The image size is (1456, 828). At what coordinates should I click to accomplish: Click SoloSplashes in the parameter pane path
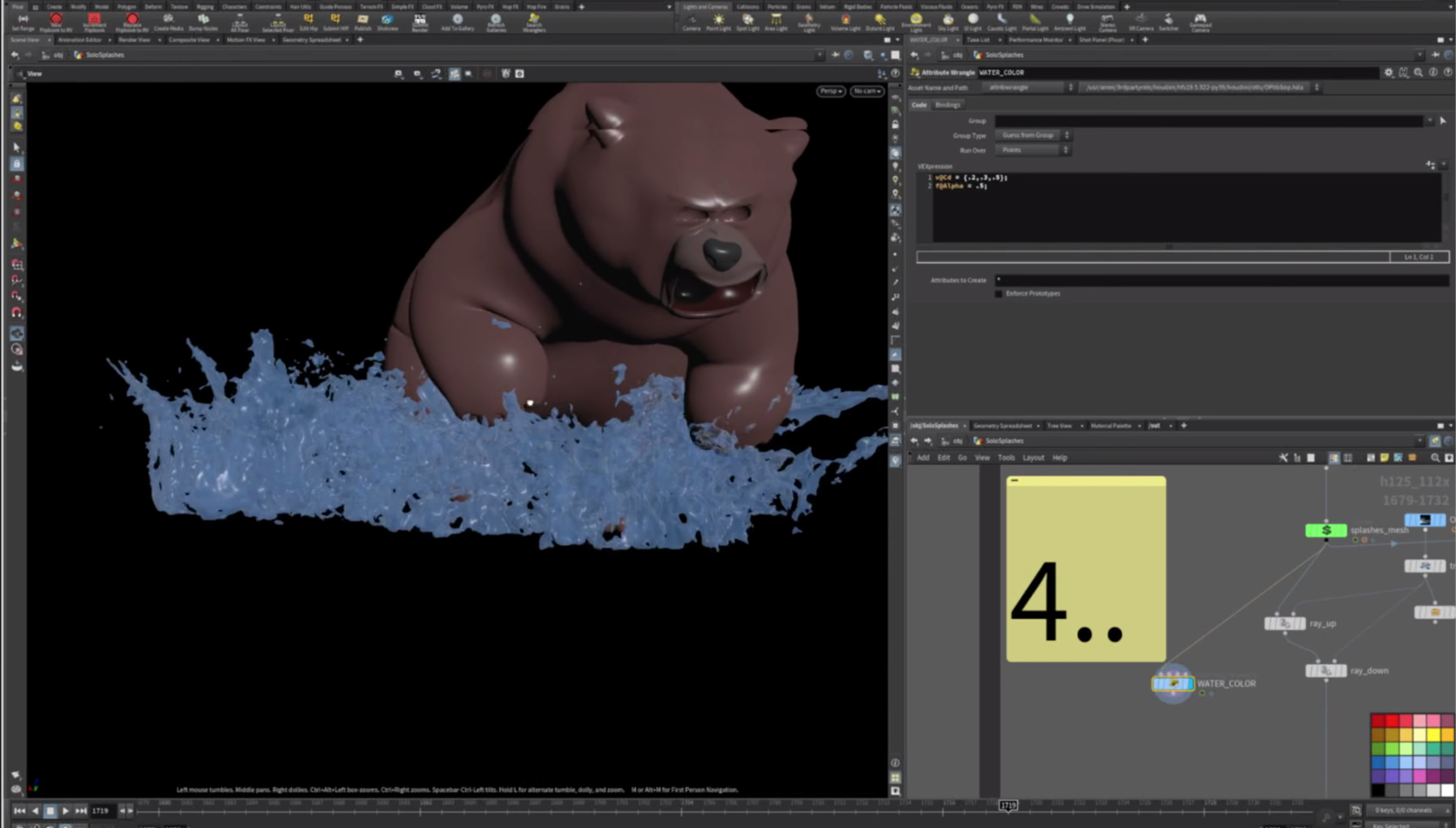1004,55
